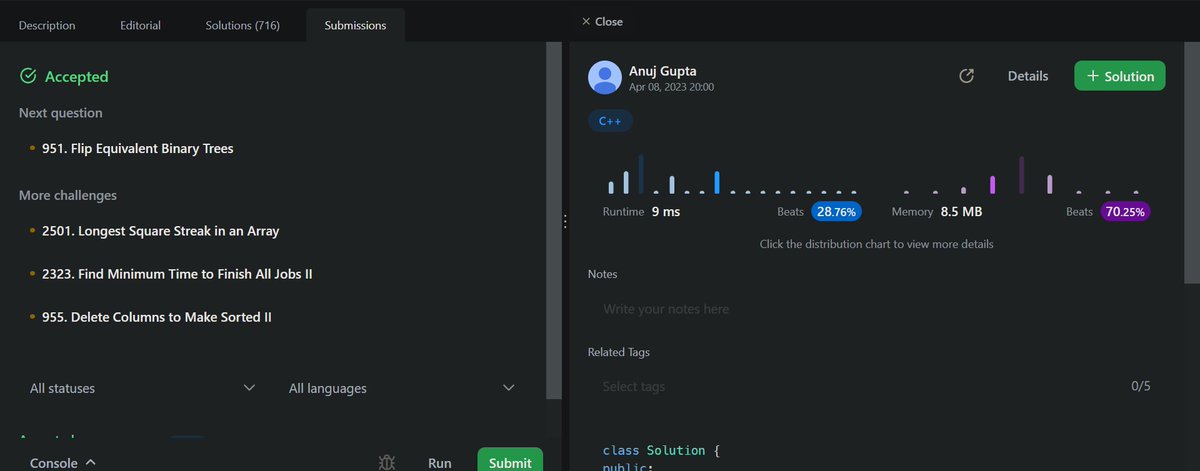Viewport: 1200px width, 471px height.
Task: Select the Submissions tab
Action: click(x=355, y=25)
